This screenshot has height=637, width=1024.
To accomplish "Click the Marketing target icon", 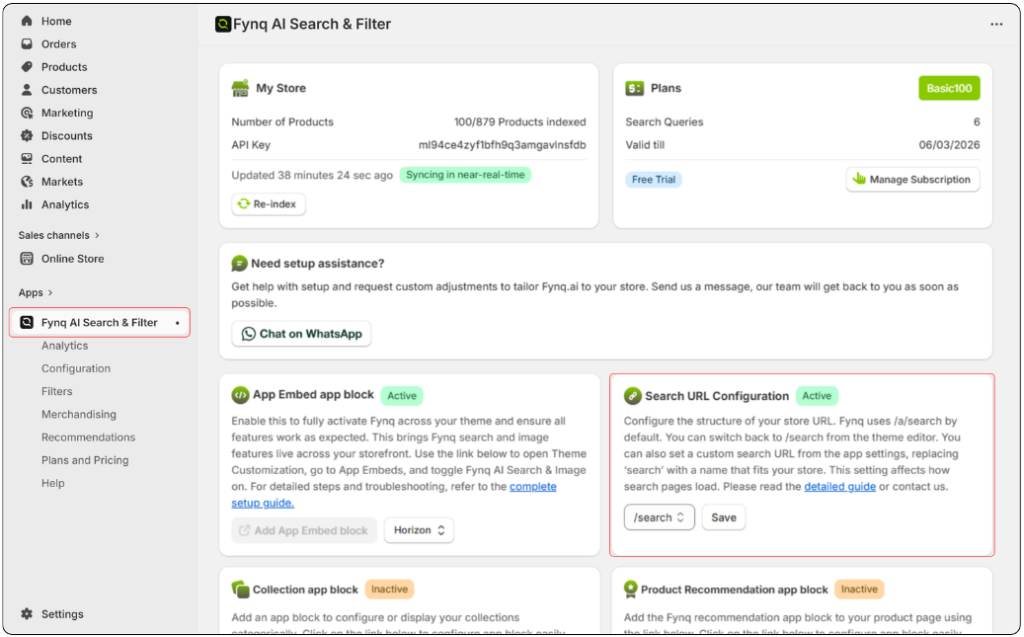I will click(27, 112).
